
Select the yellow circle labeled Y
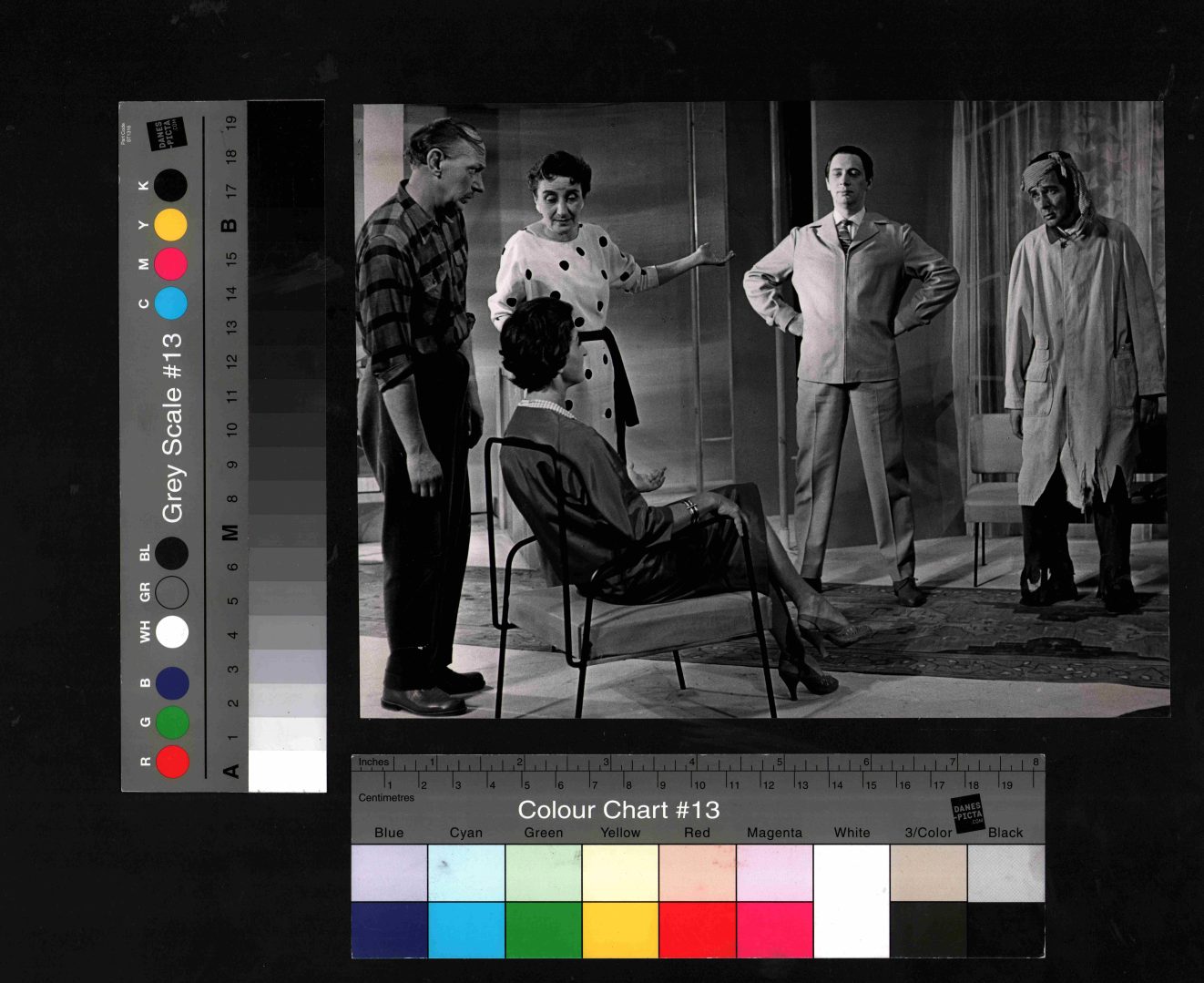170,225
